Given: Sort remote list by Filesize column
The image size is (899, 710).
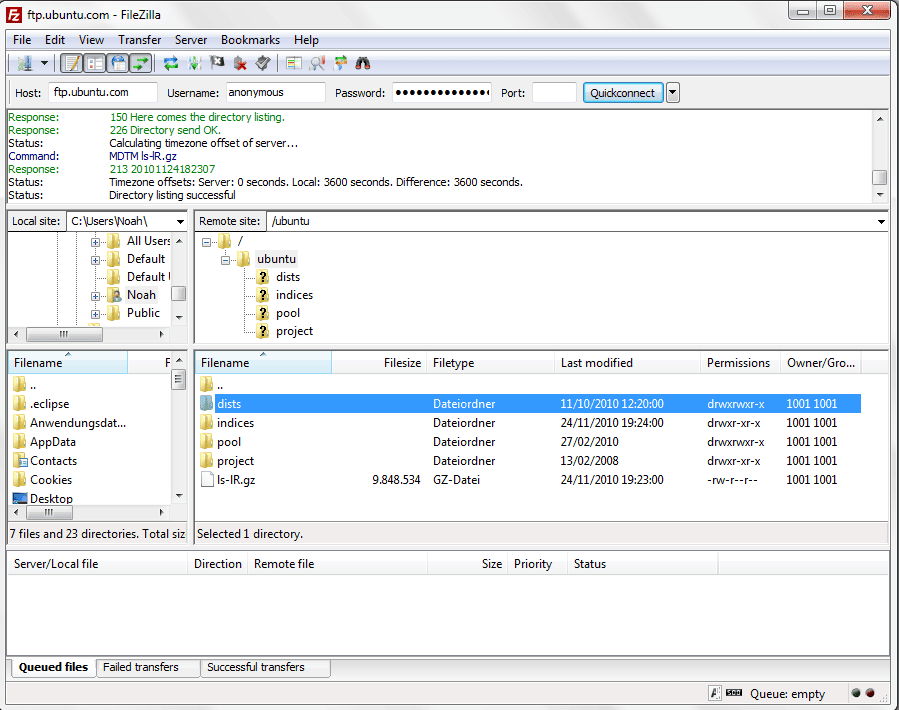Looking at the screenshot, I should (x=379, y=362).
